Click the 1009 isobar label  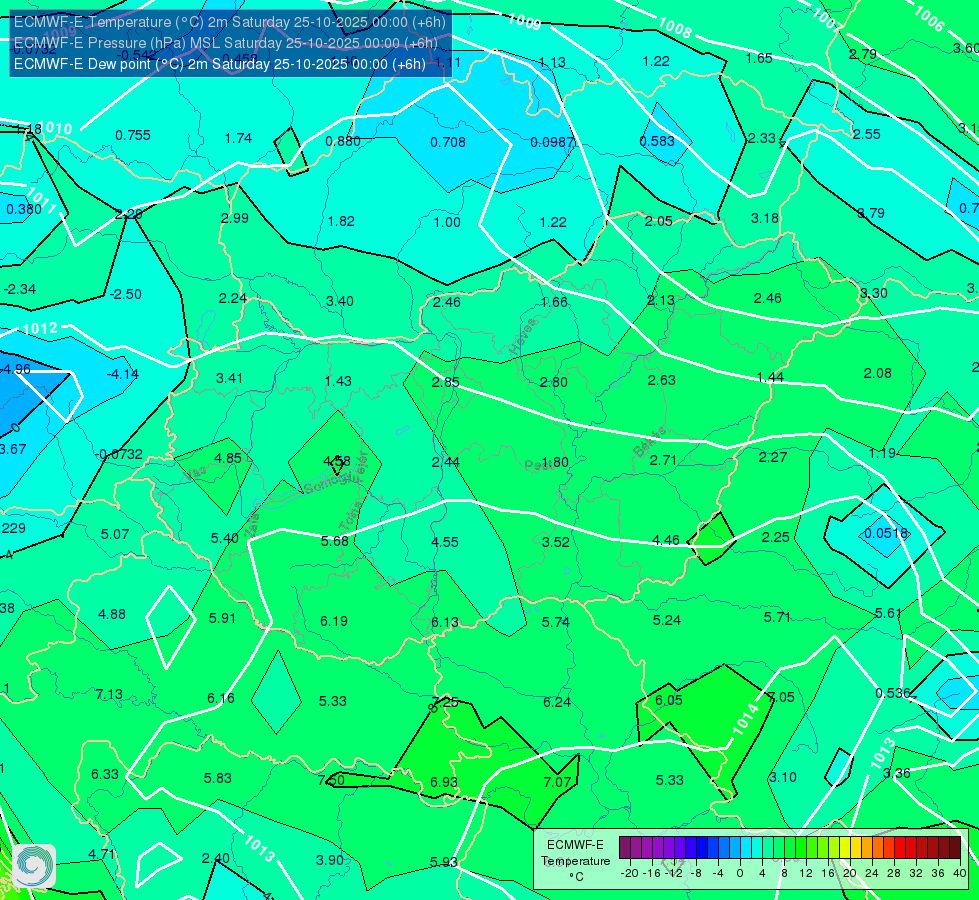coord(524,21)
